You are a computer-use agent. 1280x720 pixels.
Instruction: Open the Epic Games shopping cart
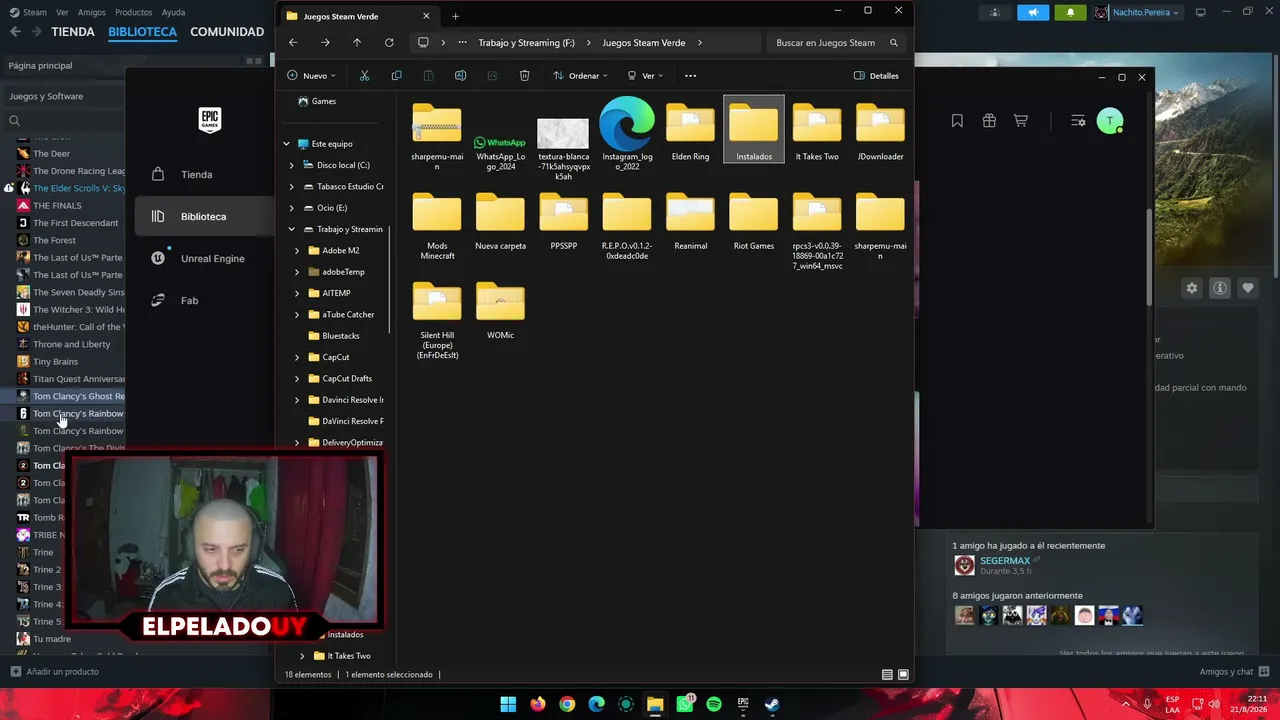point(1021,121)
